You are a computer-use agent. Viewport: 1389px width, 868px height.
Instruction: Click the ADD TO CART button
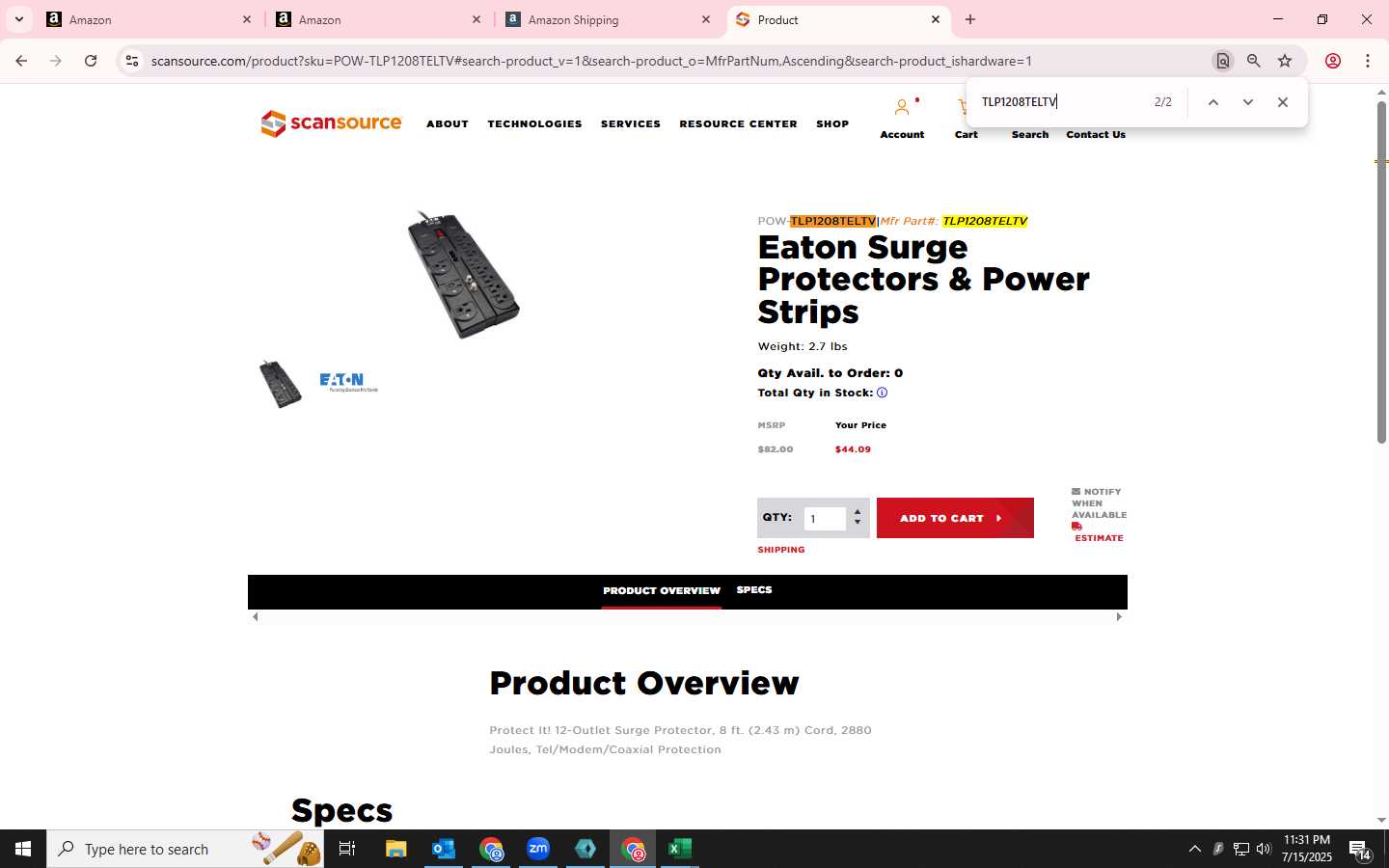[955, 518]
